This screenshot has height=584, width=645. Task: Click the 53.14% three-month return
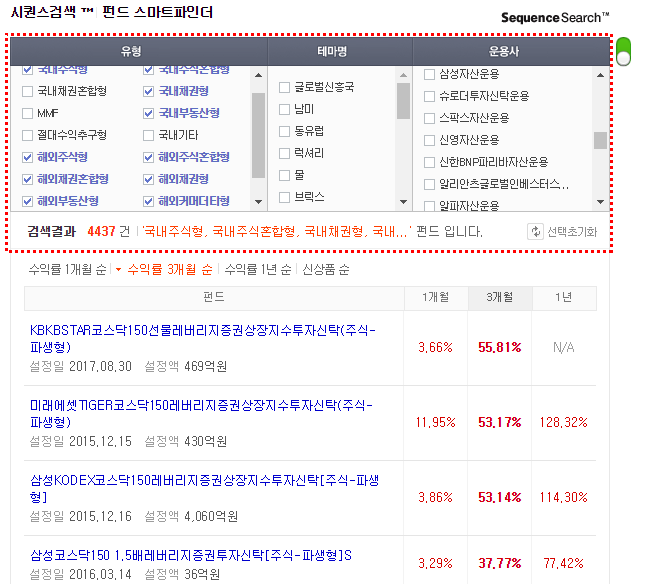[x=500, y=498]
